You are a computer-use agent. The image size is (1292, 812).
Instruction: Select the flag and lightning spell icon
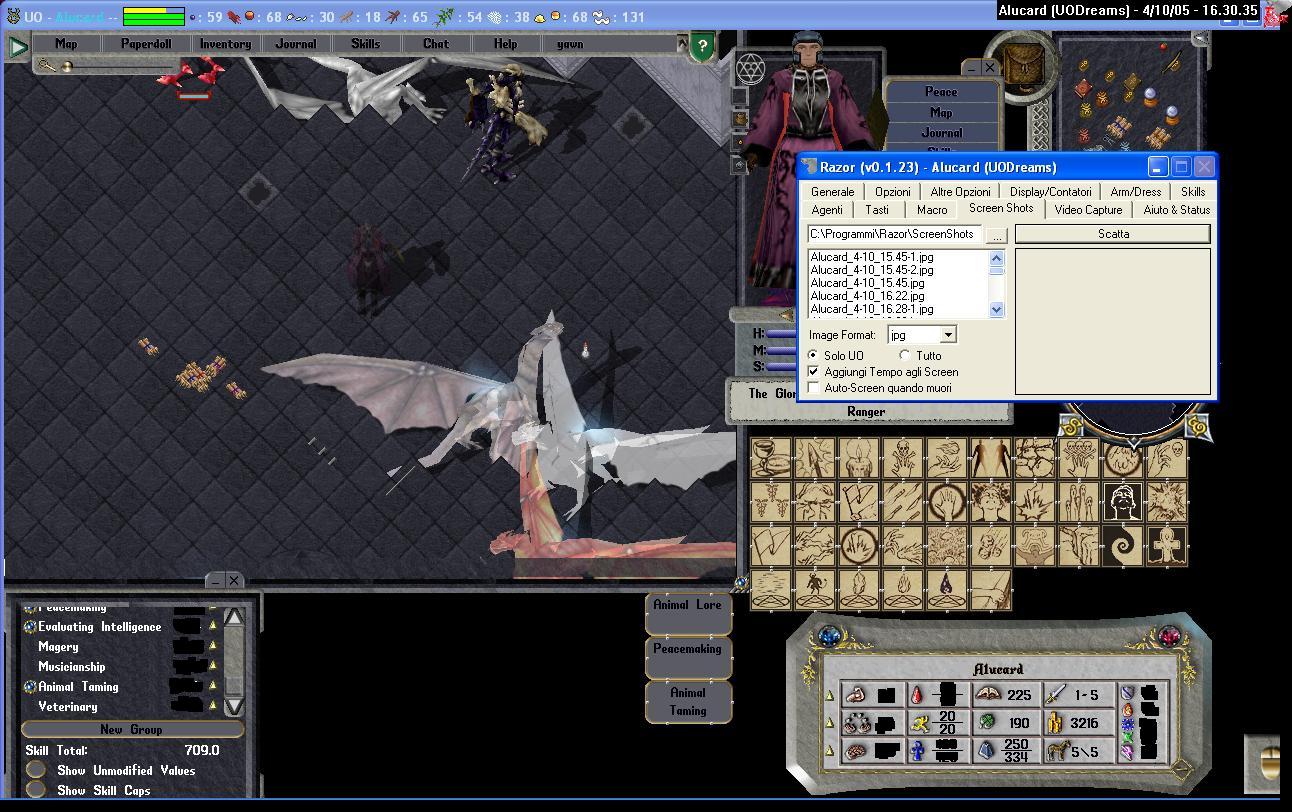[x=859, y=501]
